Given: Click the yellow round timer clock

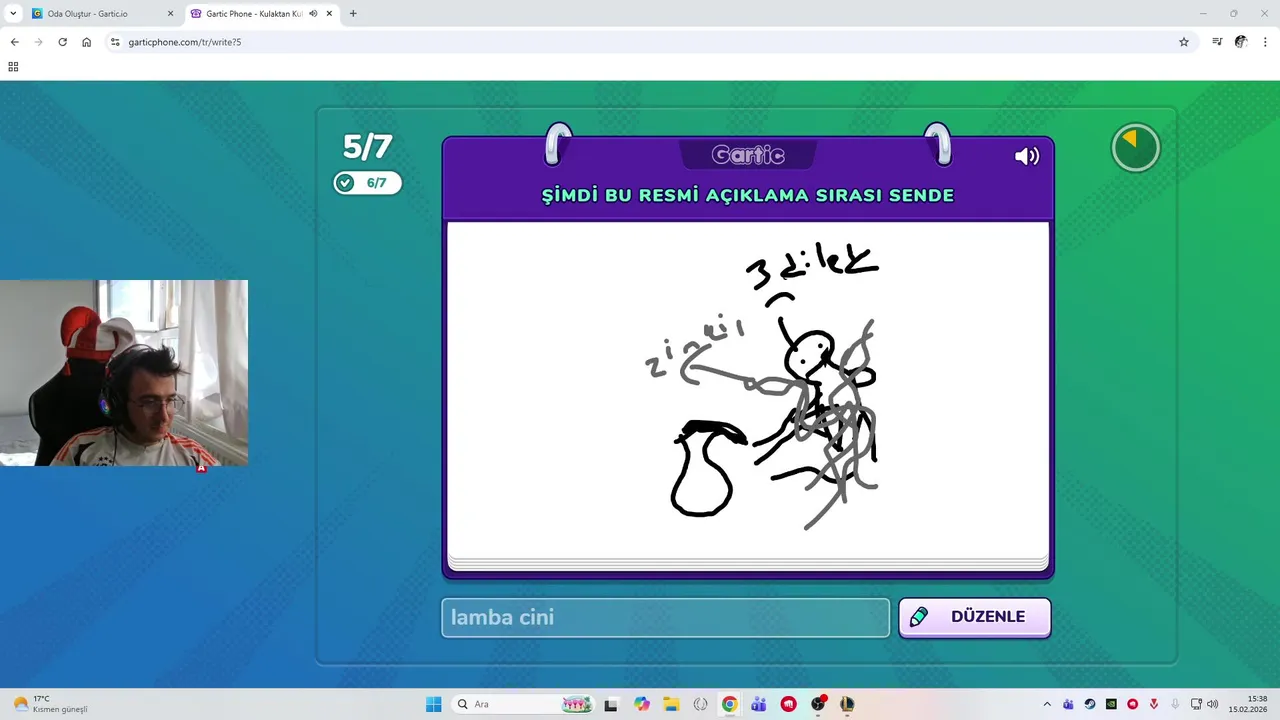Looking at the screenshot, I should pyautogui.click(x=1135, y=149).
